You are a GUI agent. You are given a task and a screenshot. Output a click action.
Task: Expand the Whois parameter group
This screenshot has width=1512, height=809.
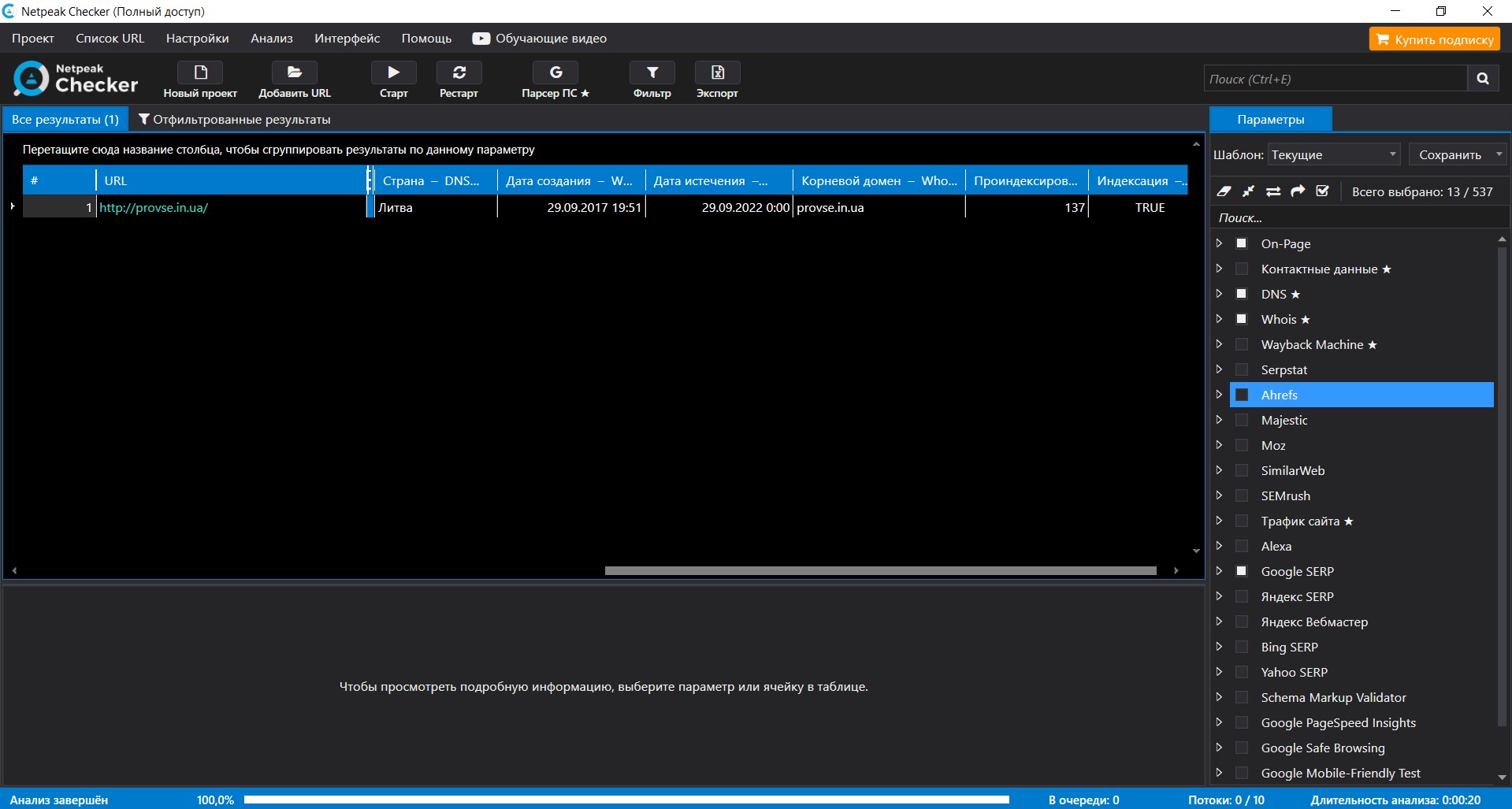(x=1219, y=319)
